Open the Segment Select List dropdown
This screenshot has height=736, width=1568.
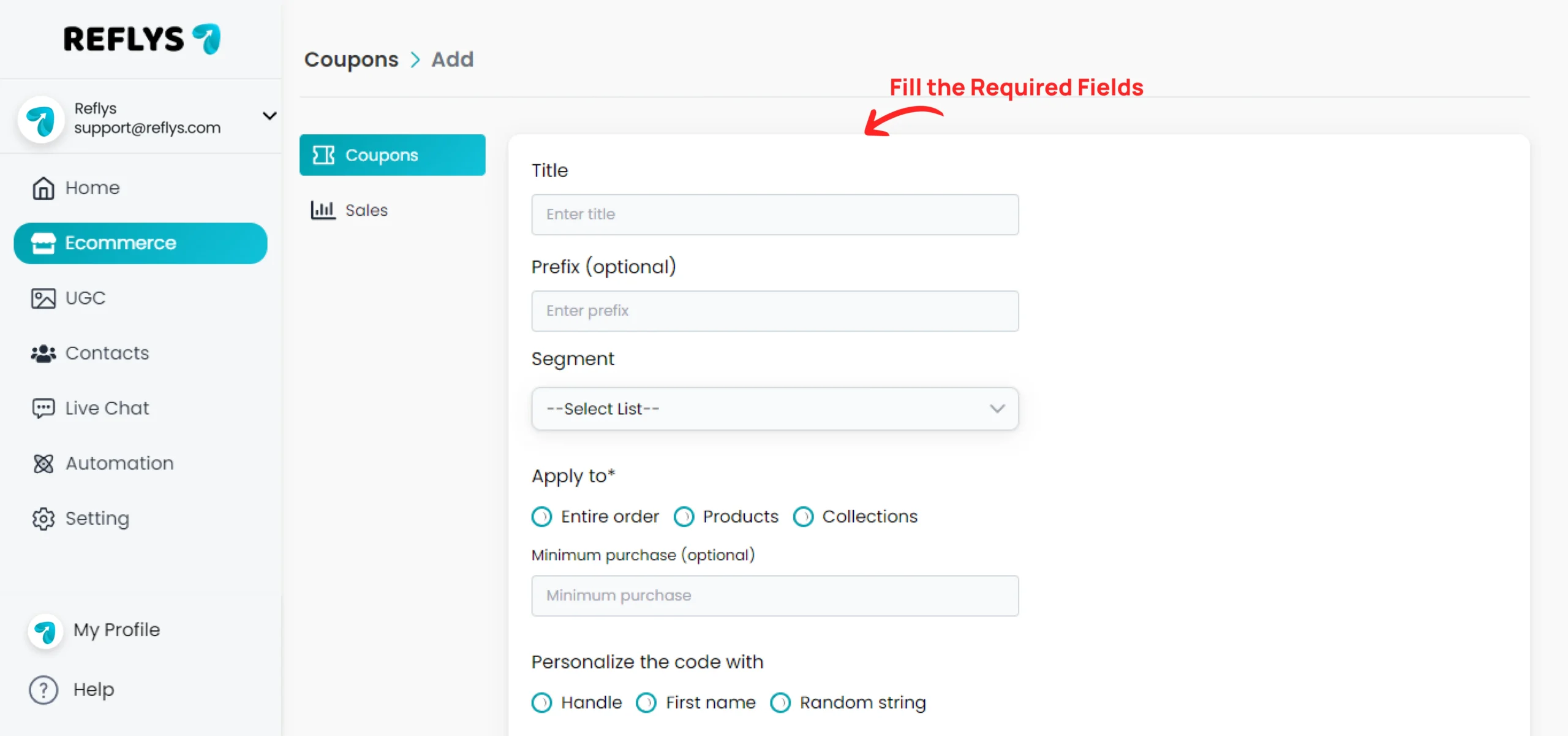pos(775,409)
